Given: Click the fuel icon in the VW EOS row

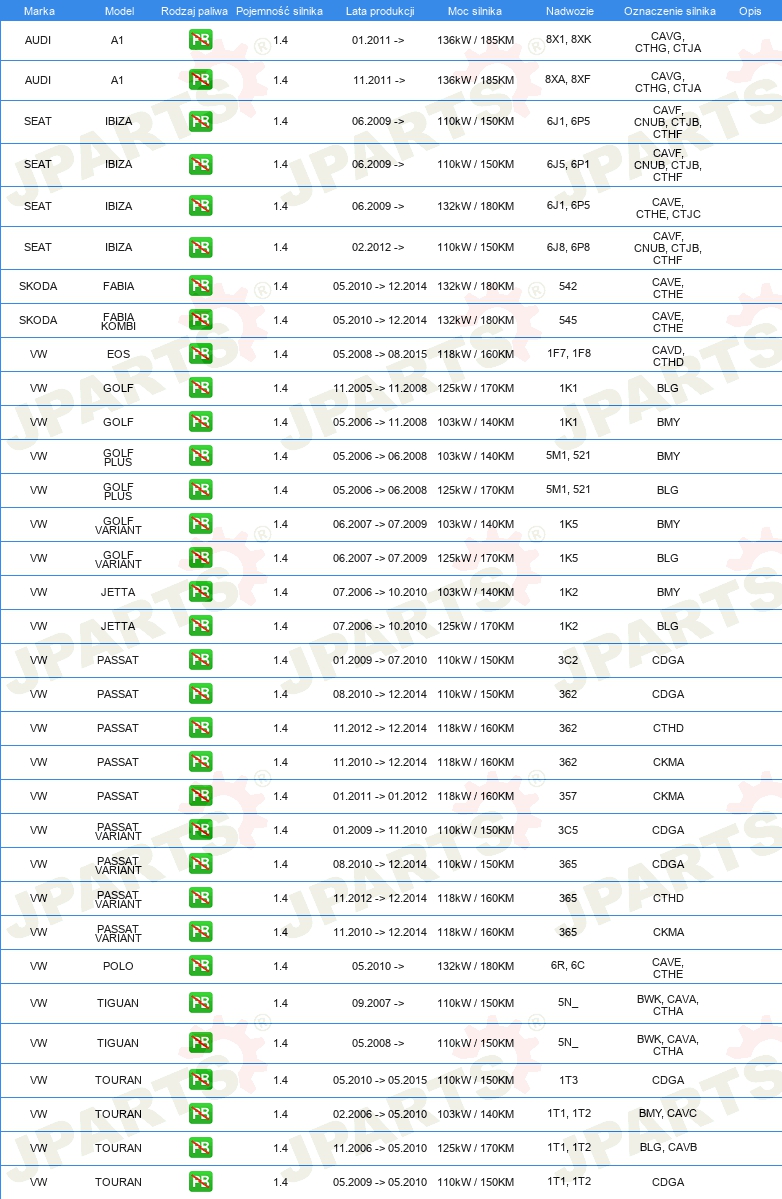Looking at the screenshot, I should (x=200, y=354).
